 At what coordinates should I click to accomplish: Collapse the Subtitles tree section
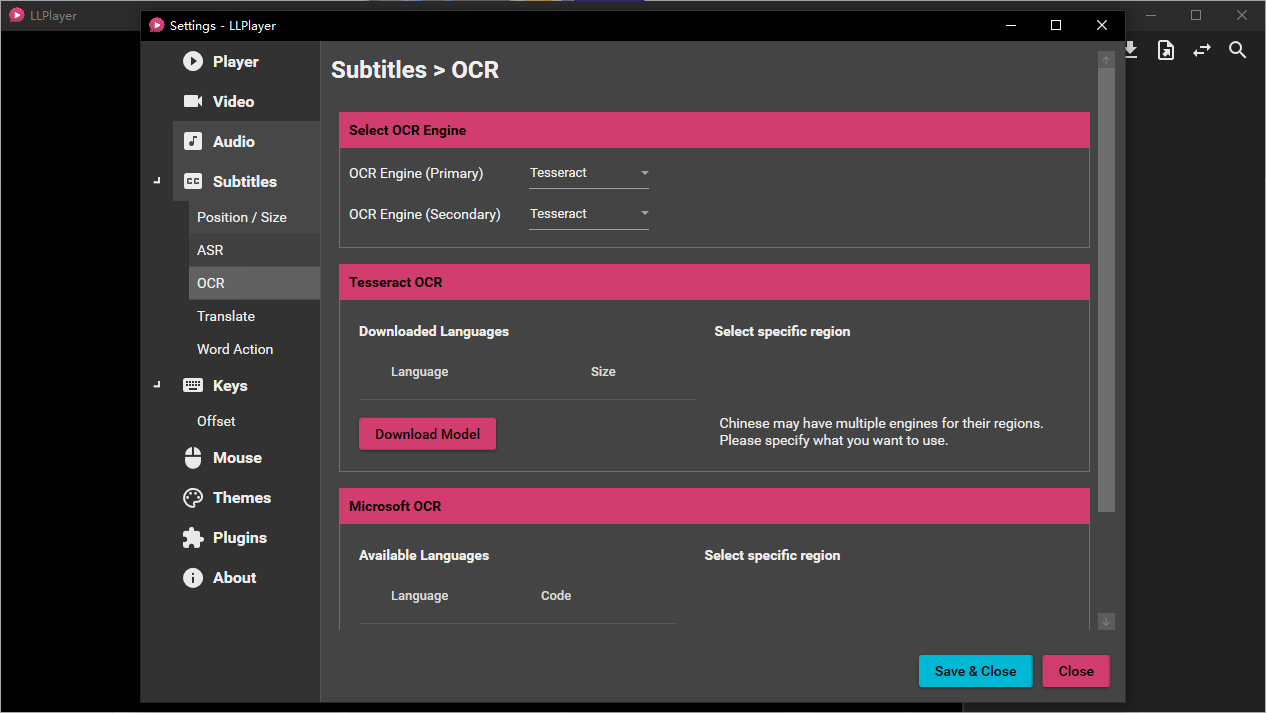[x=157, y=182]
